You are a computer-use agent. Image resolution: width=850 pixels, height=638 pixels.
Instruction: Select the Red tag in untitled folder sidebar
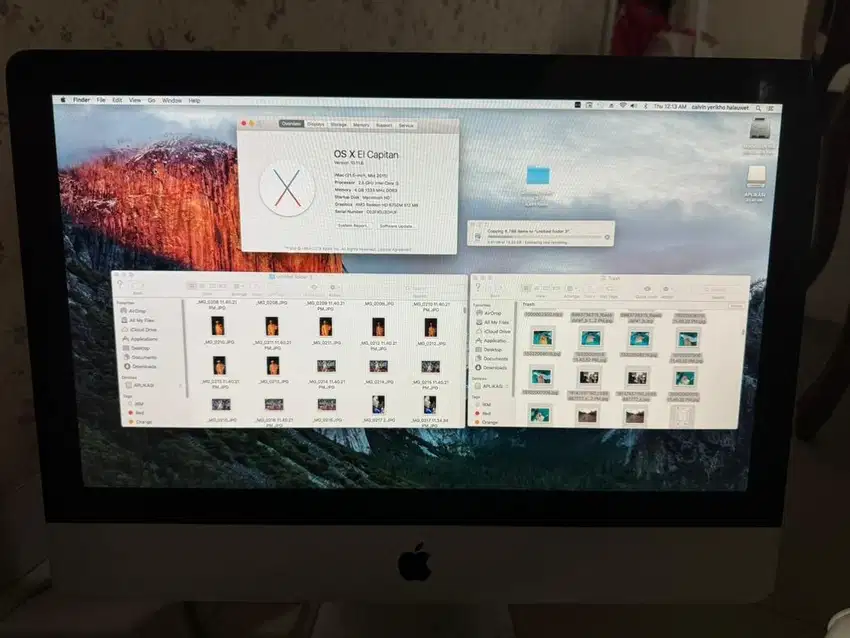[x=137, y=413]
